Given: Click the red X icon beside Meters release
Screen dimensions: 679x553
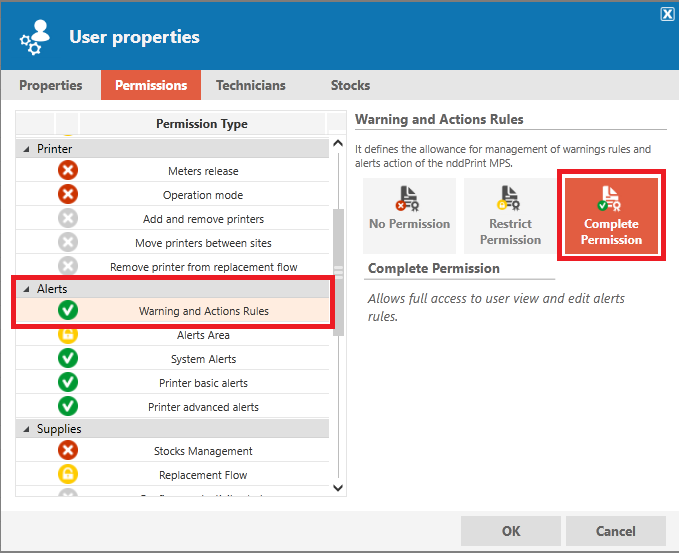Looking at the screenshot, I should tap(68, 170).
